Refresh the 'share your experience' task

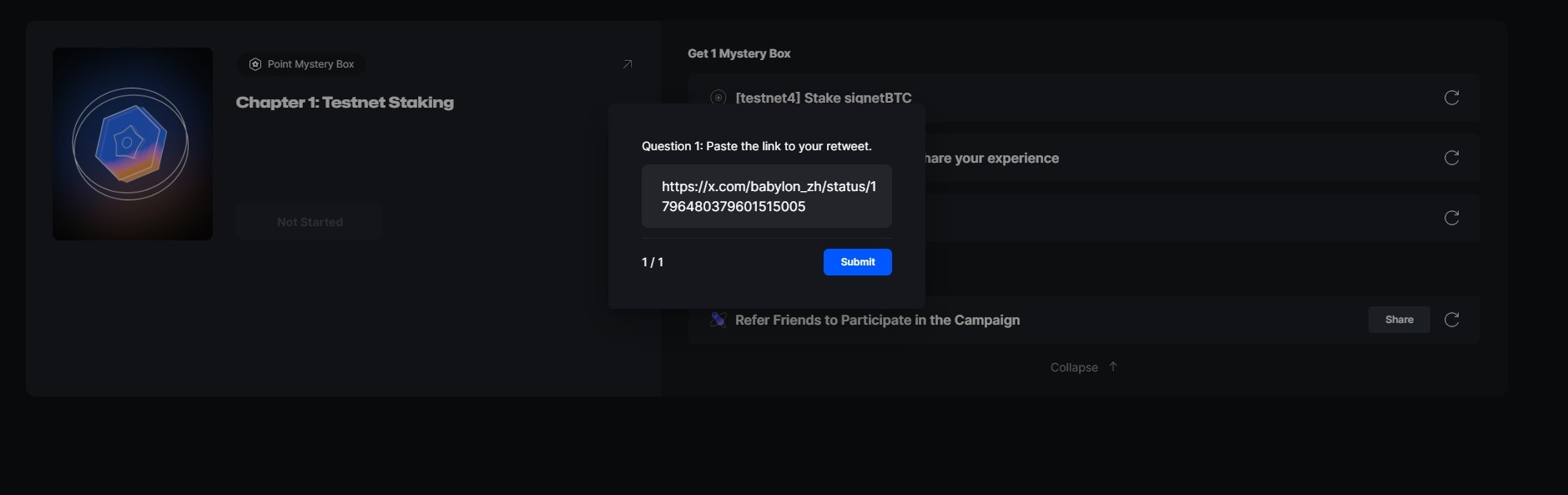(x=1451, y=158)
